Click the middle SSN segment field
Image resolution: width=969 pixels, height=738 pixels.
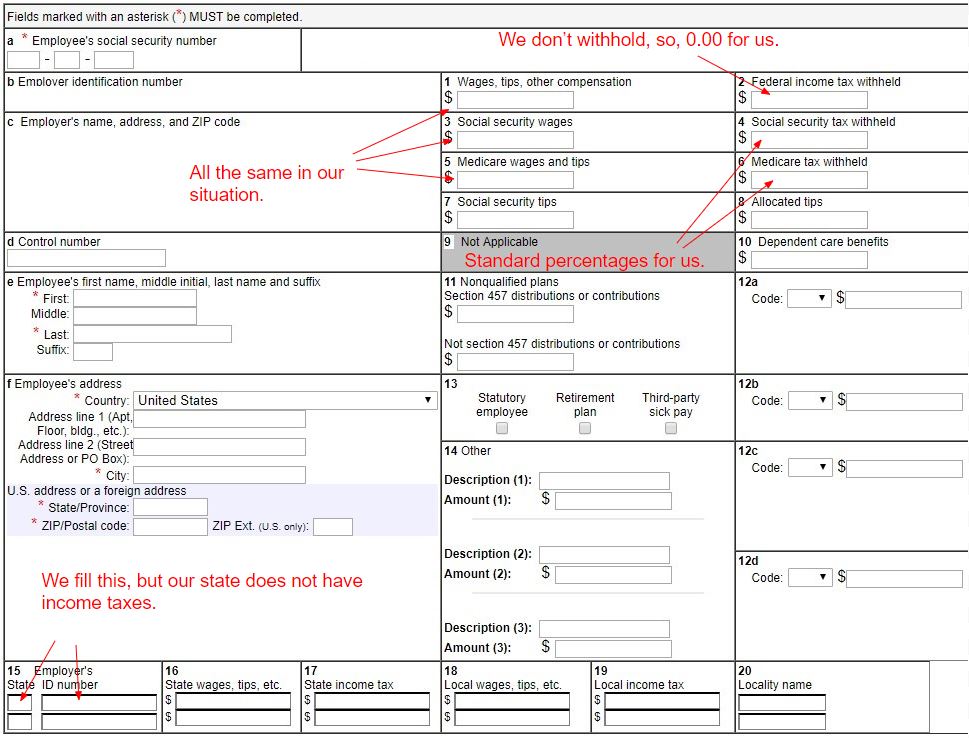(67, 60)
